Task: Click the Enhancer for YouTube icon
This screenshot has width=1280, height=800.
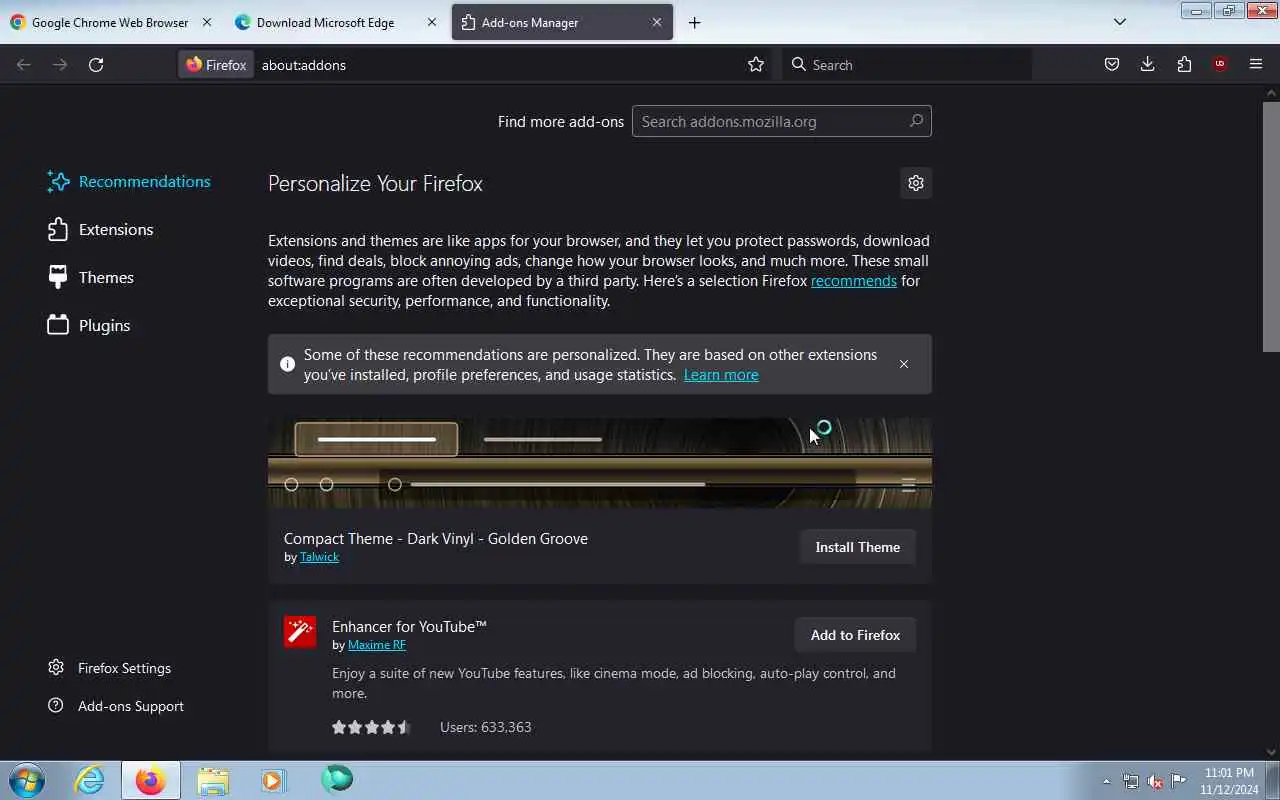Action: [x=300, y=632]
